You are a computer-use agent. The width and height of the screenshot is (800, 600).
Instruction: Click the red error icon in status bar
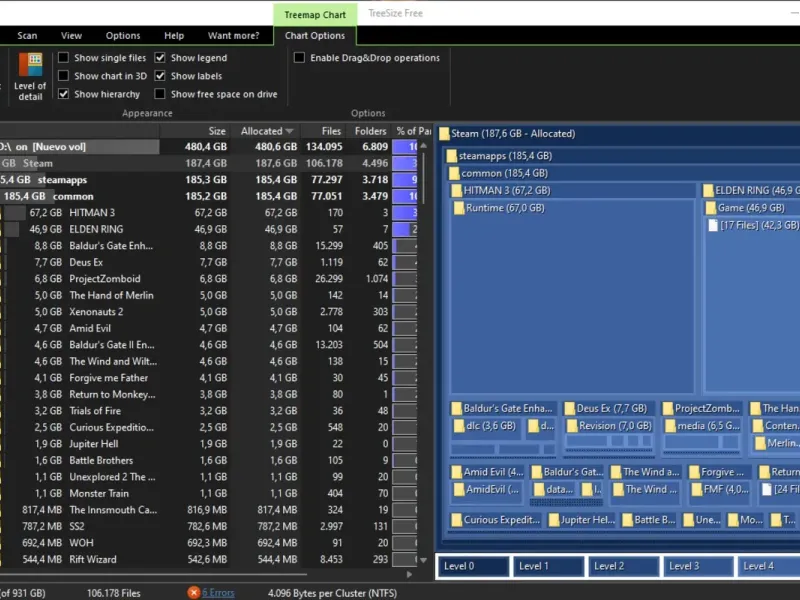193,592
